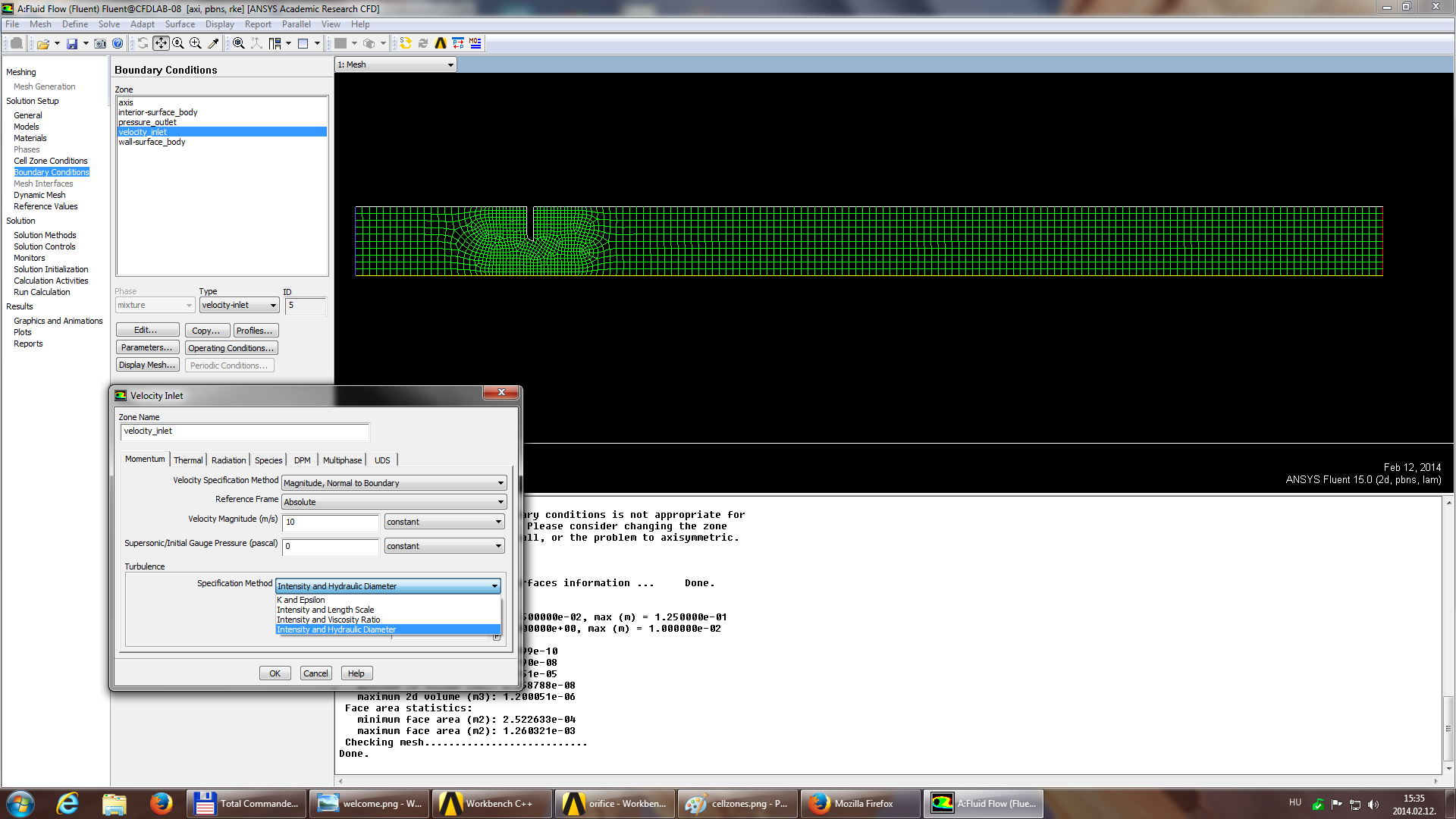The image size is (1456, 819).
Task: Click the console vertical scrollbar
Action: coord(1448,635)
